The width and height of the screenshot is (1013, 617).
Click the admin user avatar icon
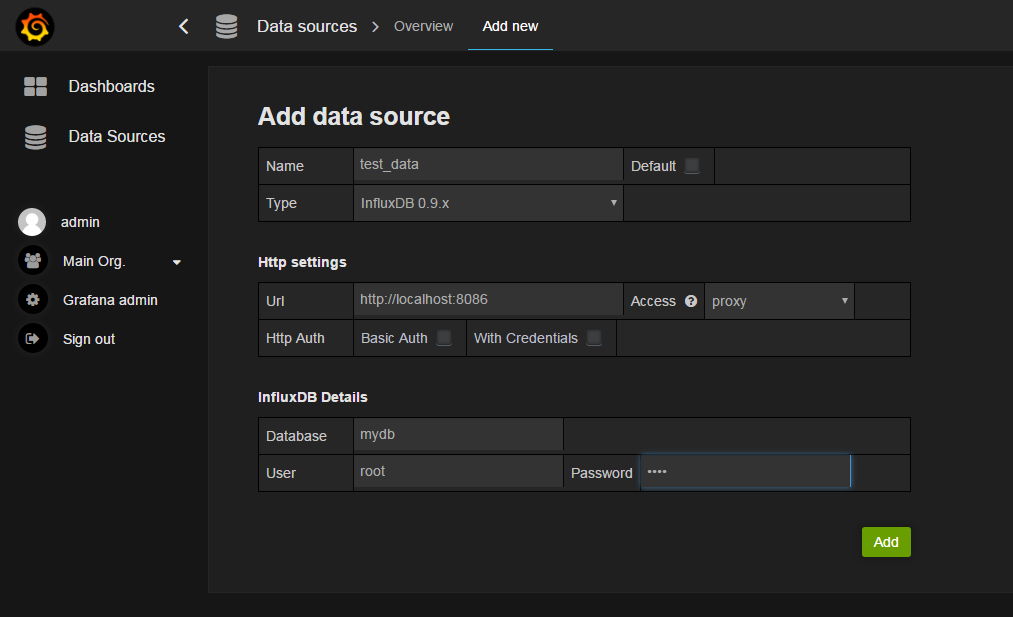[33, 222]
